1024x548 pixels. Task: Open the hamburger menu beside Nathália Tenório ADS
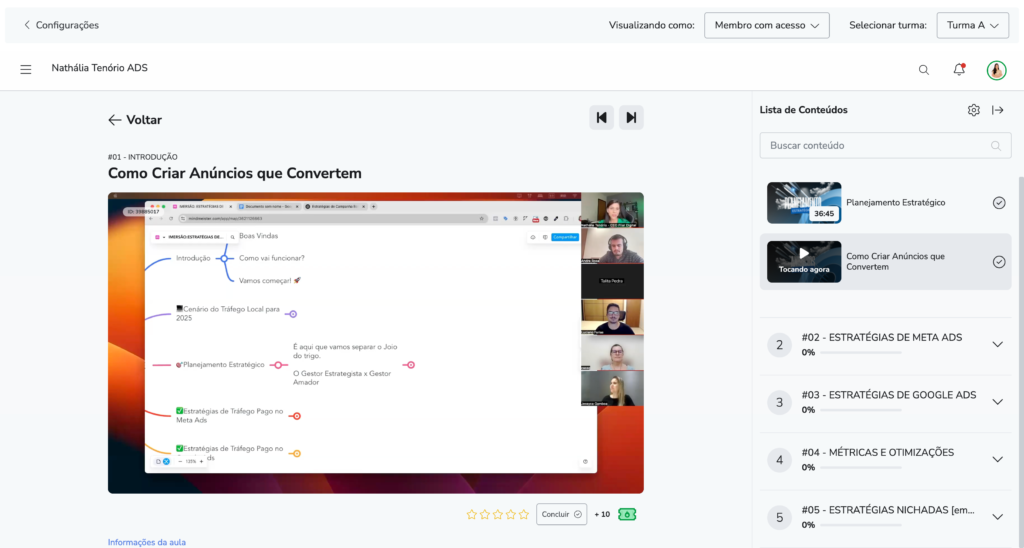coord(26,69)
